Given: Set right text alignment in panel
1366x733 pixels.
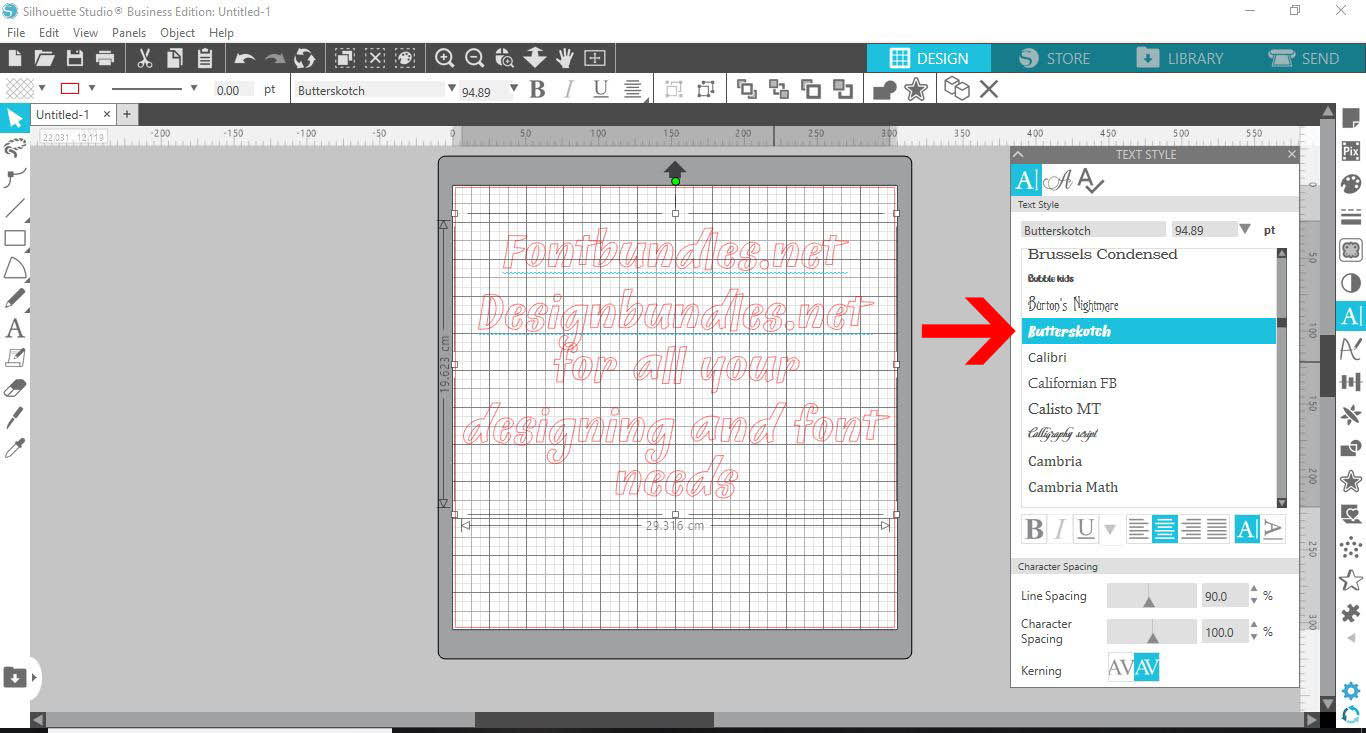Looking at the screenshot, I should point(1190,530).
